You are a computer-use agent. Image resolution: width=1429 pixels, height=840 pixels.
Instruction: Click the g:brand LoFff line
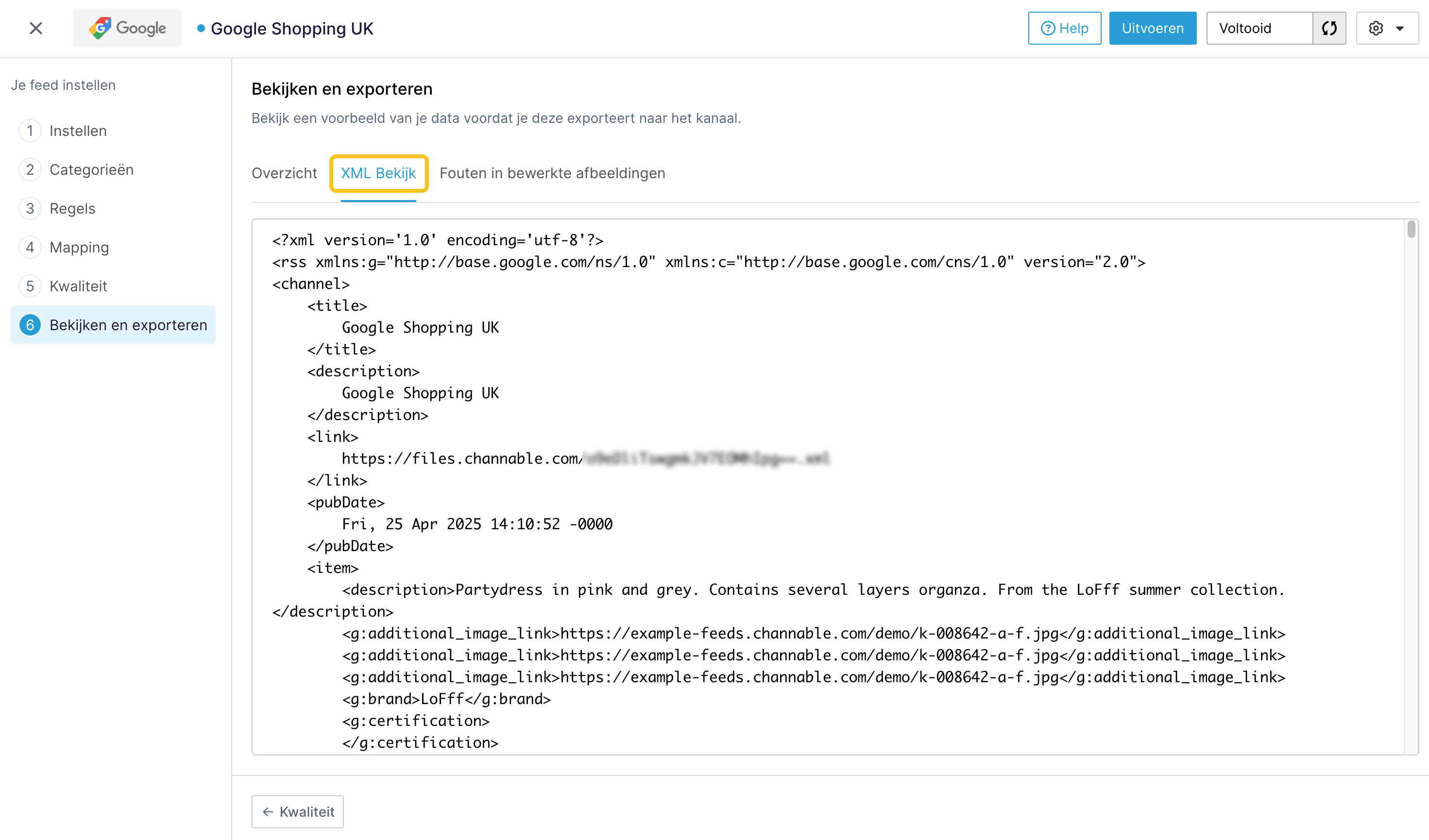[446, 699]
